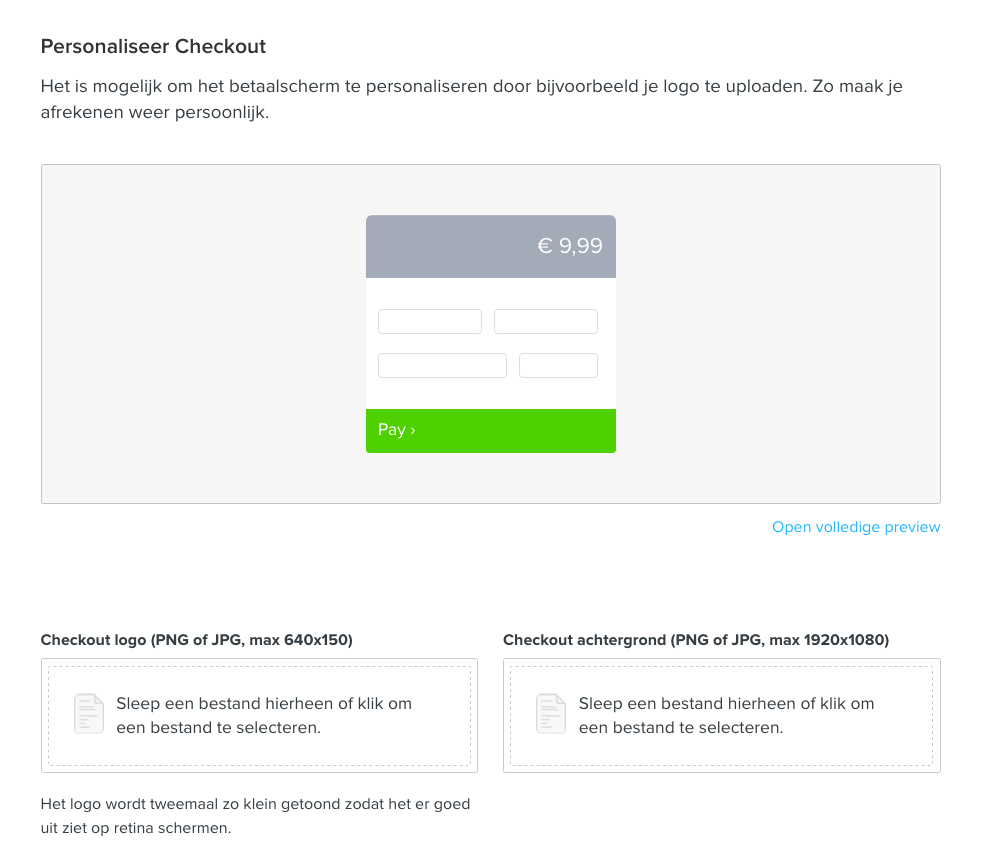Select a file for the Checkout logo upload

click(x=259, y=715)
